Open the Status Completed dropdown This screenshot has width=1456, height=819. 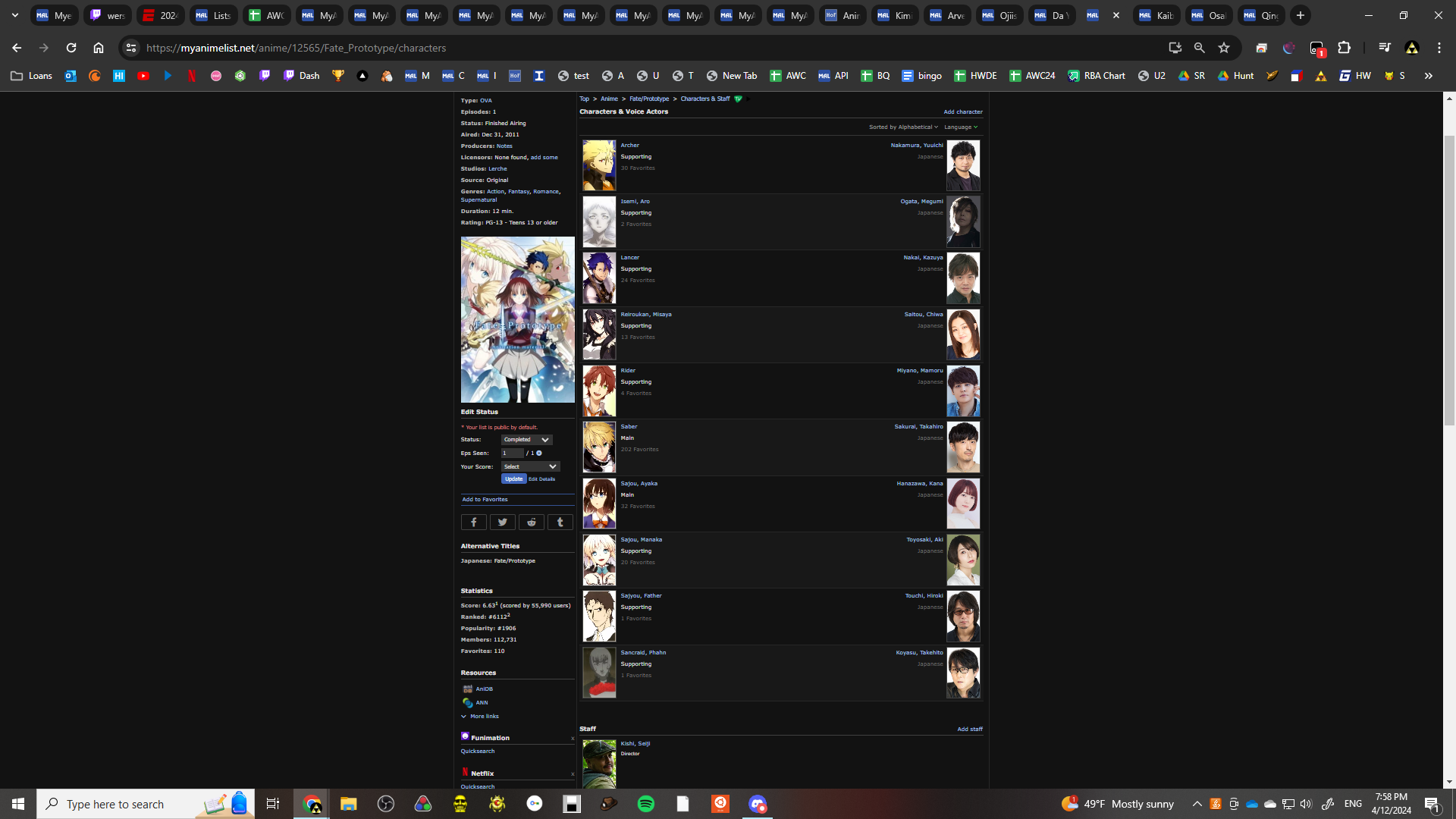[x=526, y=440]
